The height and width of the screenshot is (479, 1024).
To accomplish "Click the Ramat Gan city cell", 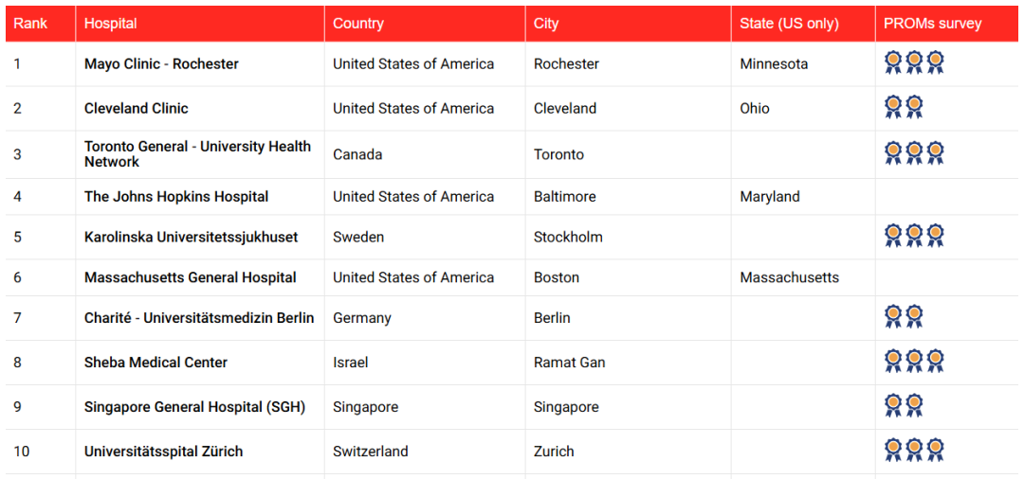I will (x=569, y=362).
